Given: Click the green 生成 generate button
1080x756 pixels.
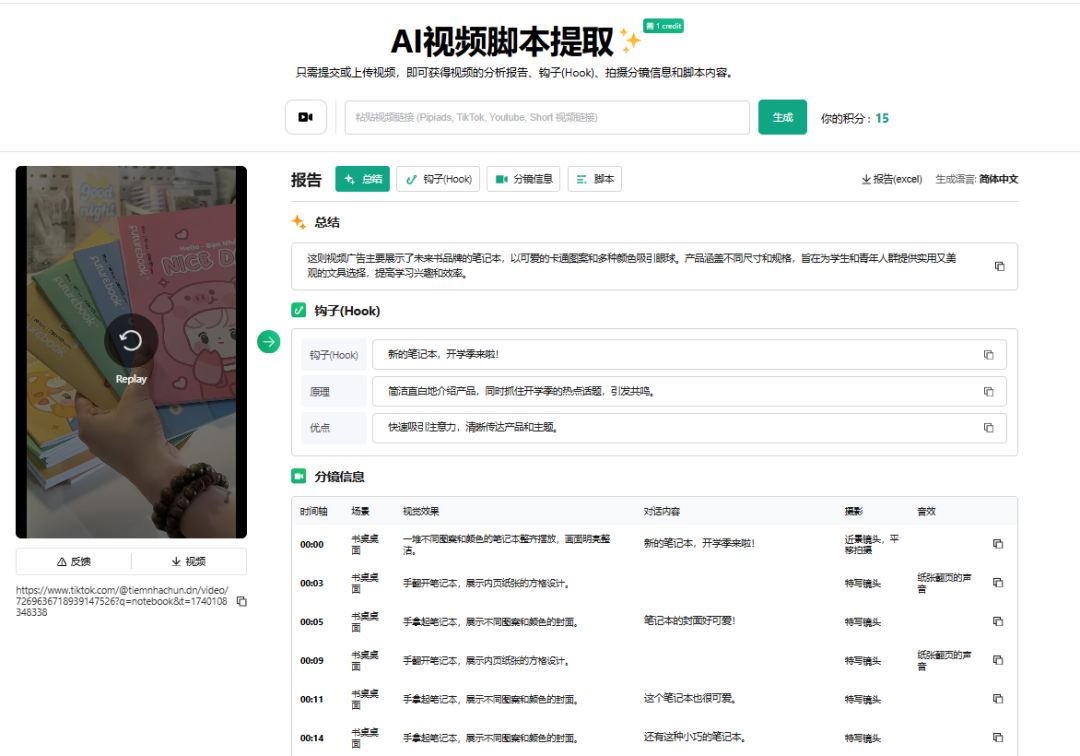Looking at the screenshot, I should click(x=782, y=117).
